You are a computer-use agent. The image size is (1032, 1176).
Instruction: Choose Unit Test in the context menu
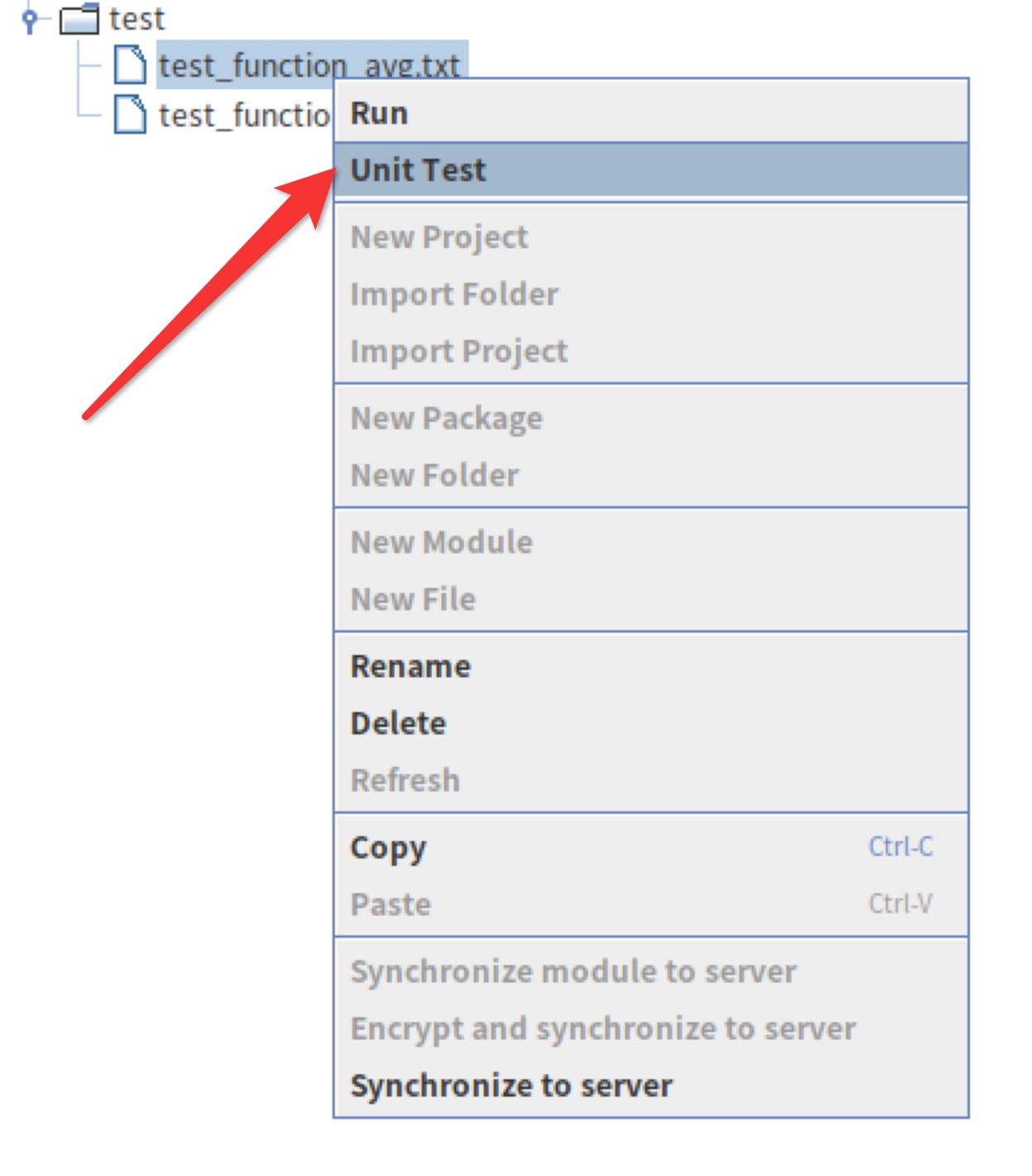[418, 170]
